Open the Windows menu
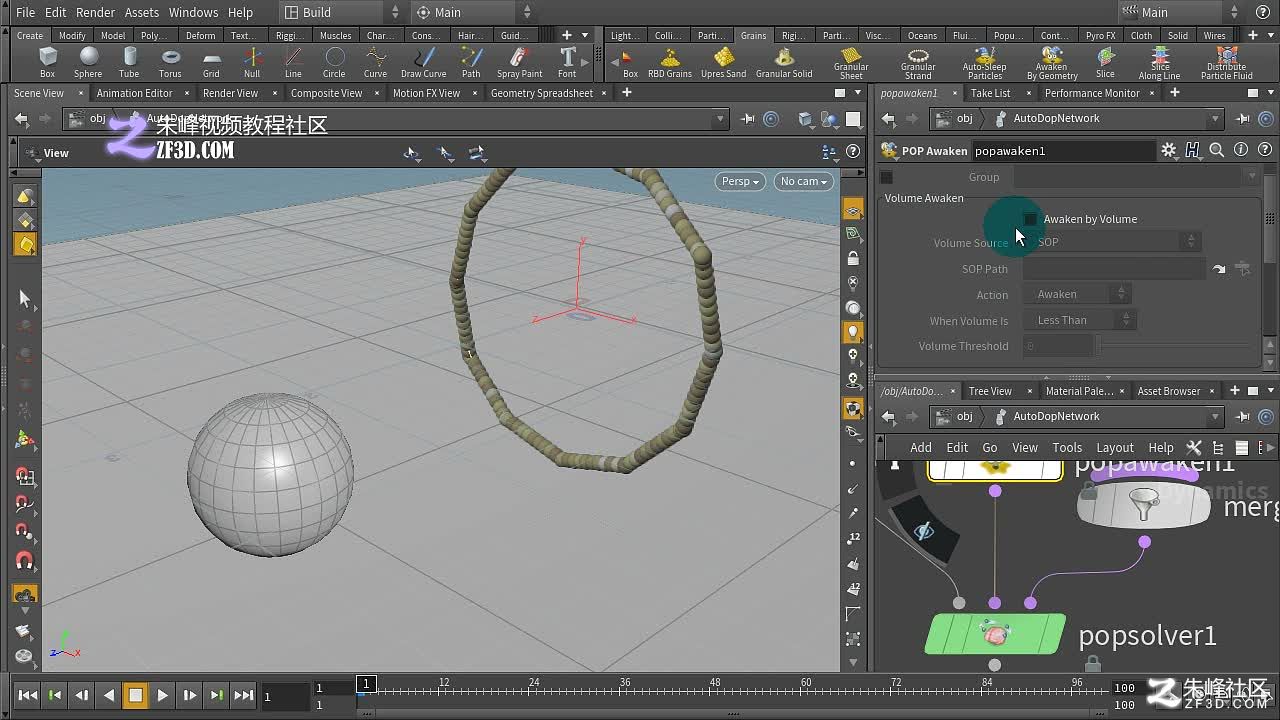Image resolution: width=1280 pixels, height=720 pixels. tap(193, 12)
